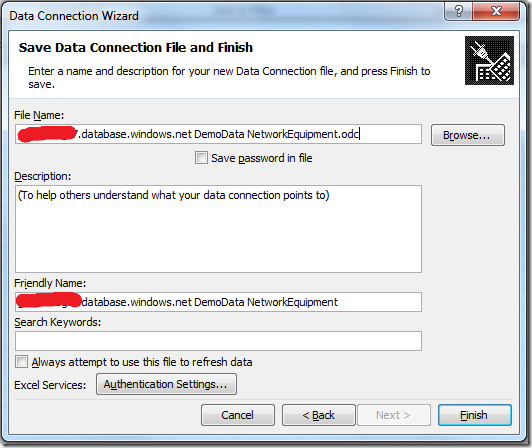532x448 pixels.
Task: Open the help question mark button
Action: 458,12
